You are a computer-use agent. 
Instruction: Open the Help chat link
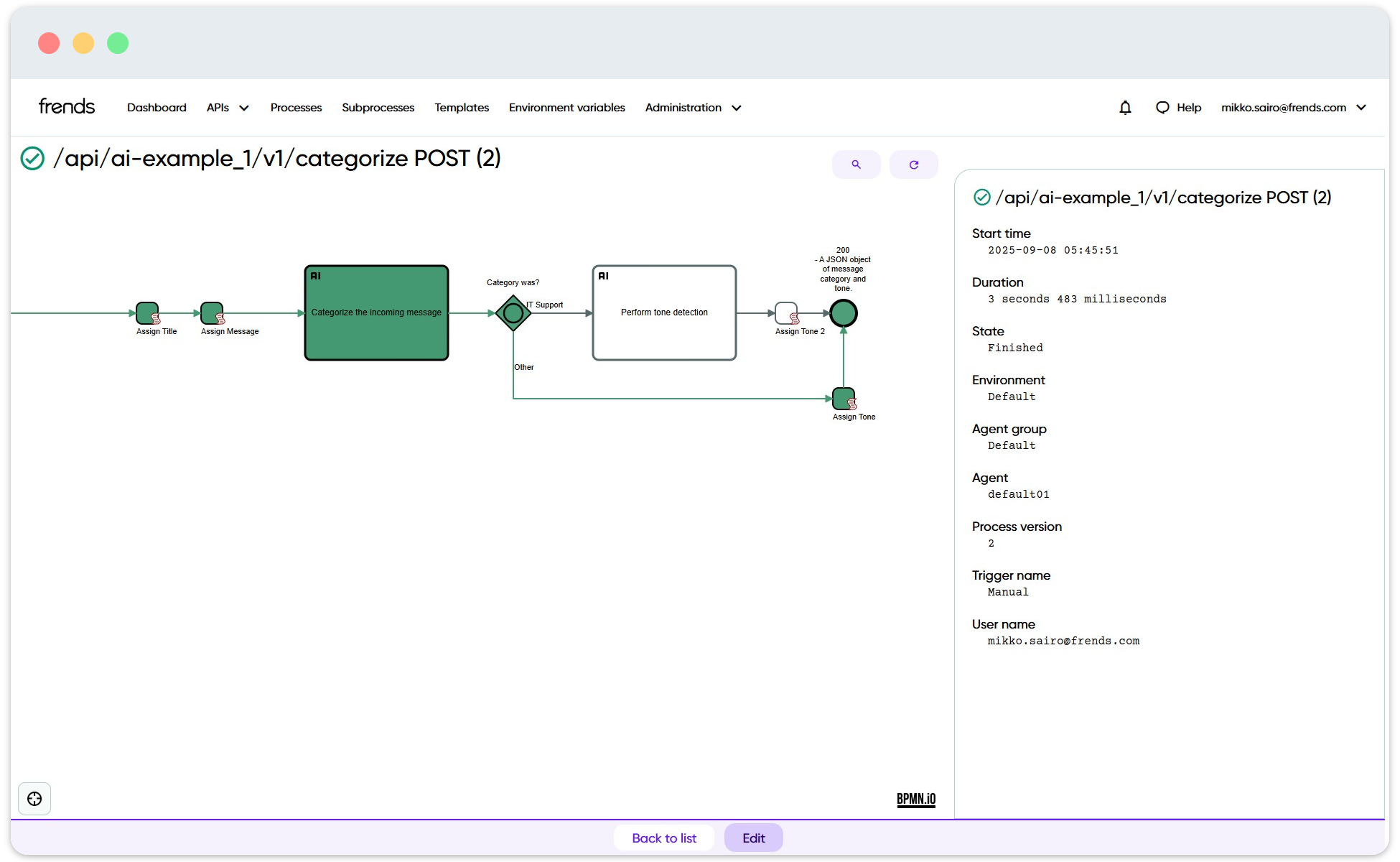click(1178, 108)
